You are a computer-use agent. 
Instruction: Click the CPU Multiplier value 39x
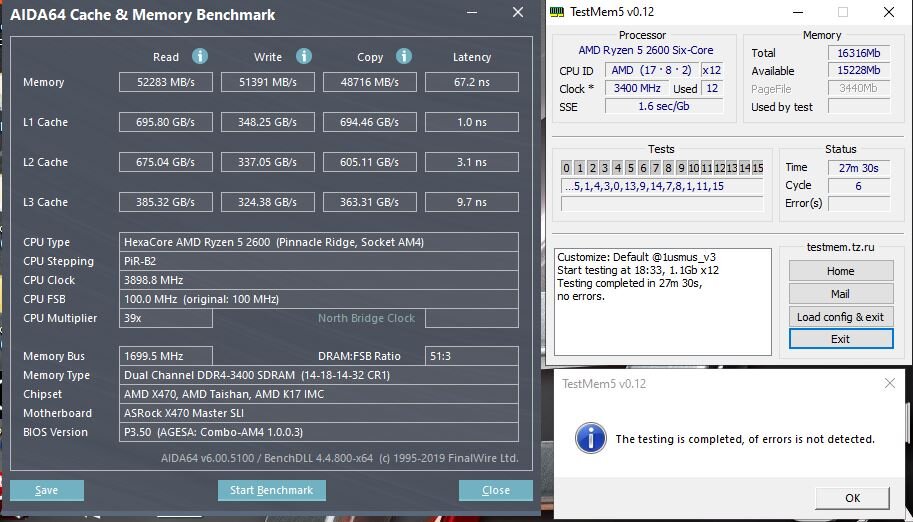[166, 318]
